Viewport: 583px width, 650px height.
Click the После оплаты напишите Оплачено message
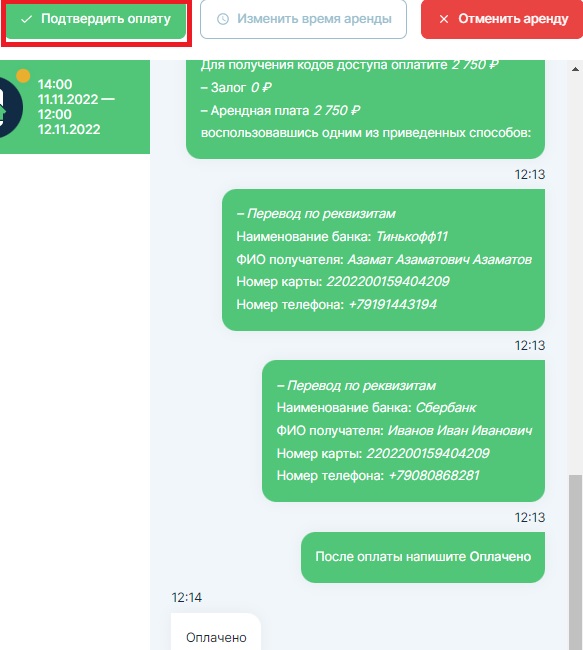[423, 557]
